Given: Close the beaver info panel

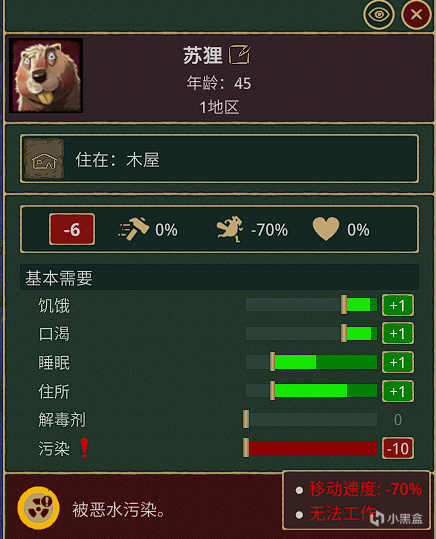Looking at the screenshot, I should [x=416, y=14].
